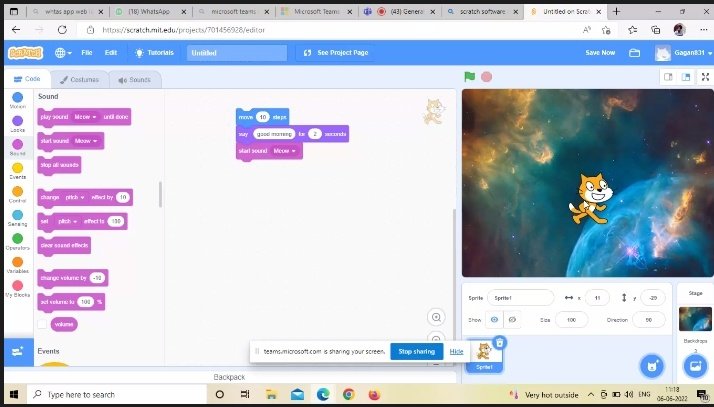Switch to the Code tab
The image size is (714, 407).
[27, 79]
